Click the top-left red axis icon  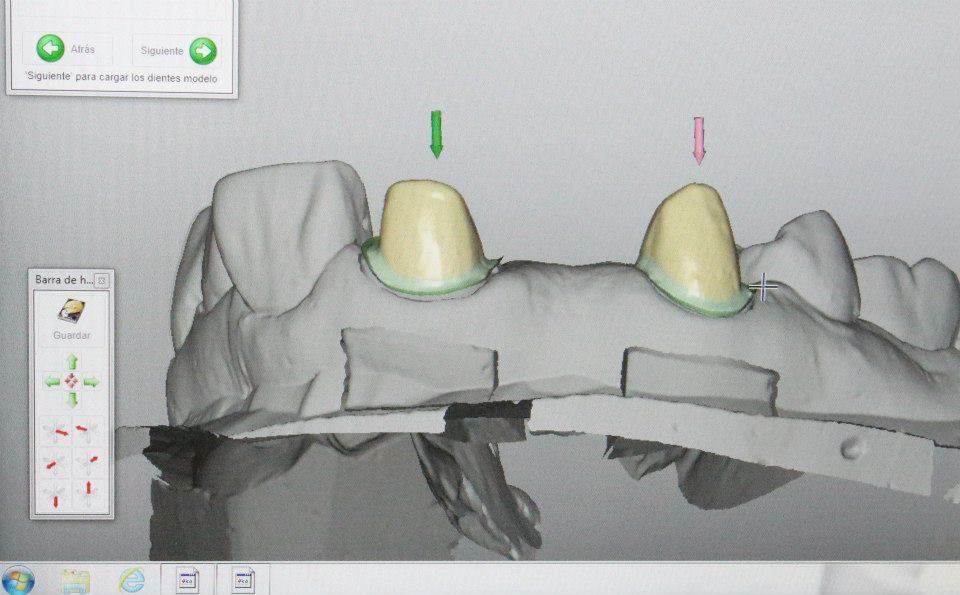tap(54, 431)
